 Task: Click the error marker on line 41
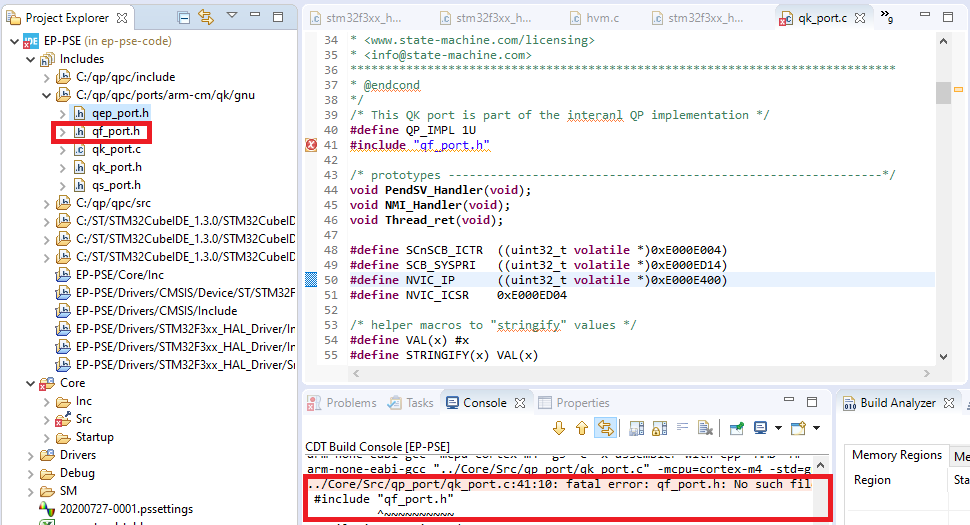pyautogui.click(x=311, y=145)
